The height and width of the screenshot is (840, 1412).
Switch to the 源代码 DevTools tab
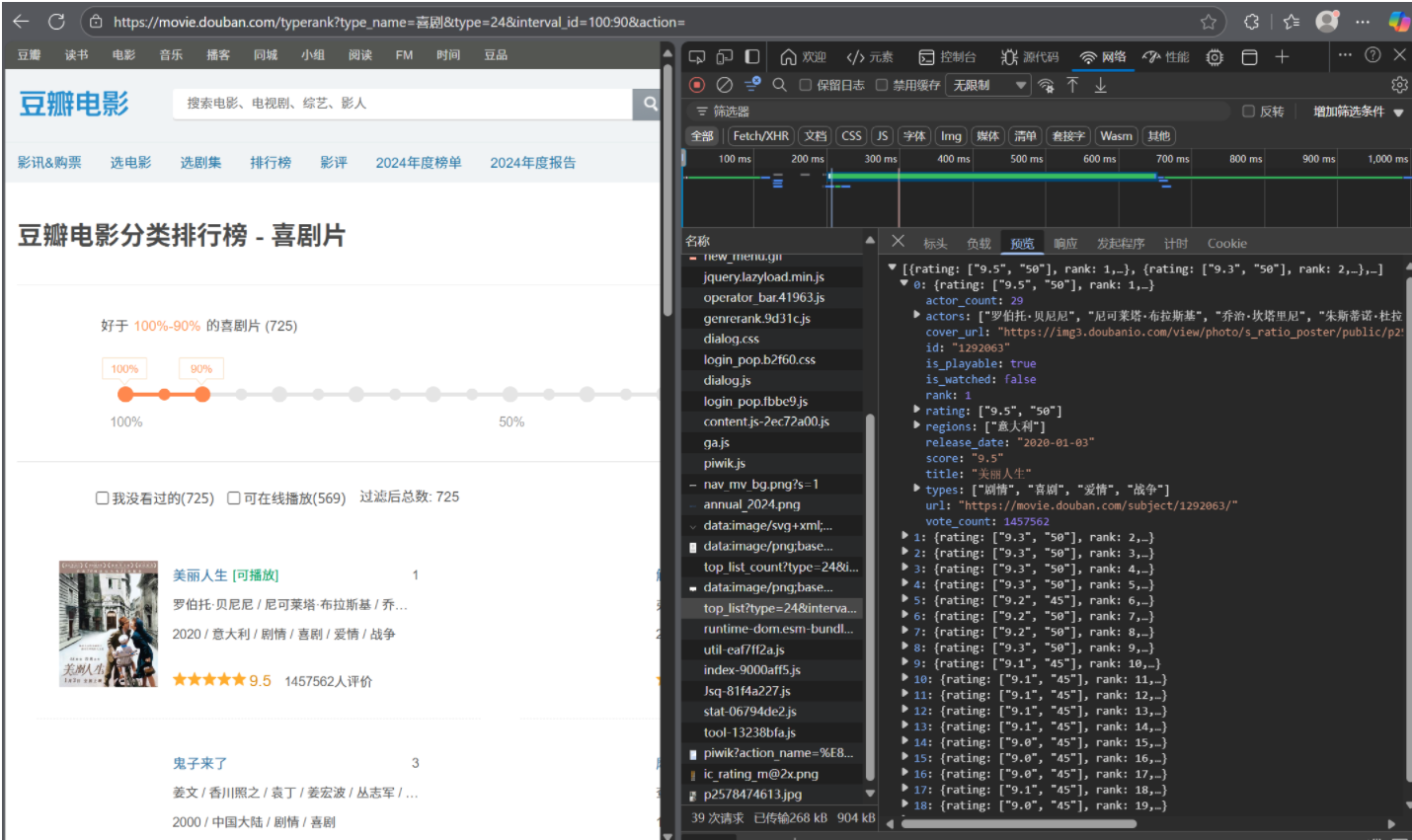click(1029, 57)
